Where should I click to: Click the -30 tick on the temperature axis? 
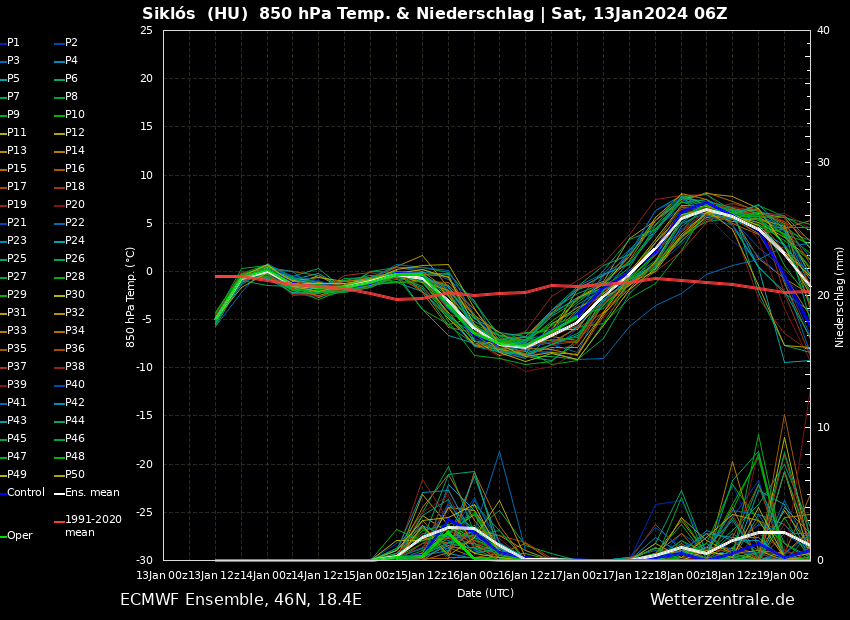(144, 560)
